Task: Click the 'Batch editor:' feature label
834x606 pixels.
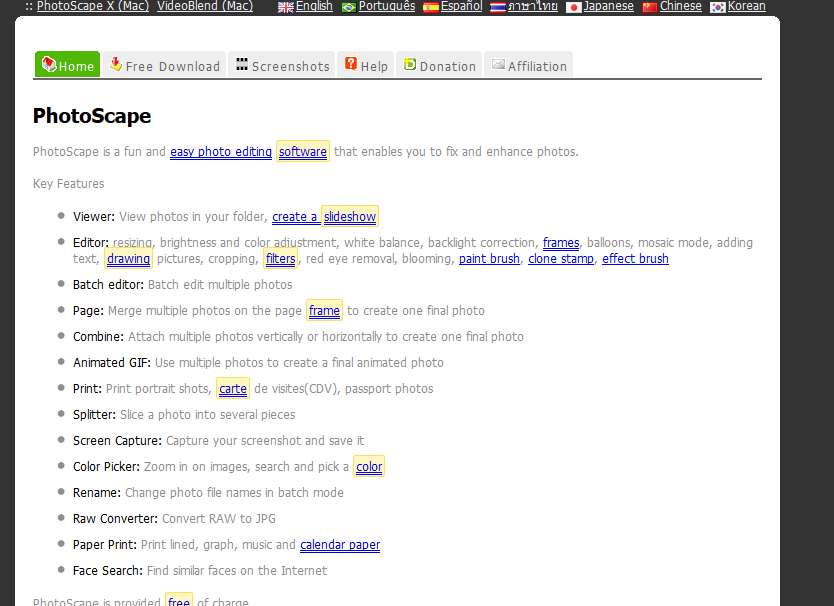Action: pyautogui.click(x=108, y=285)
